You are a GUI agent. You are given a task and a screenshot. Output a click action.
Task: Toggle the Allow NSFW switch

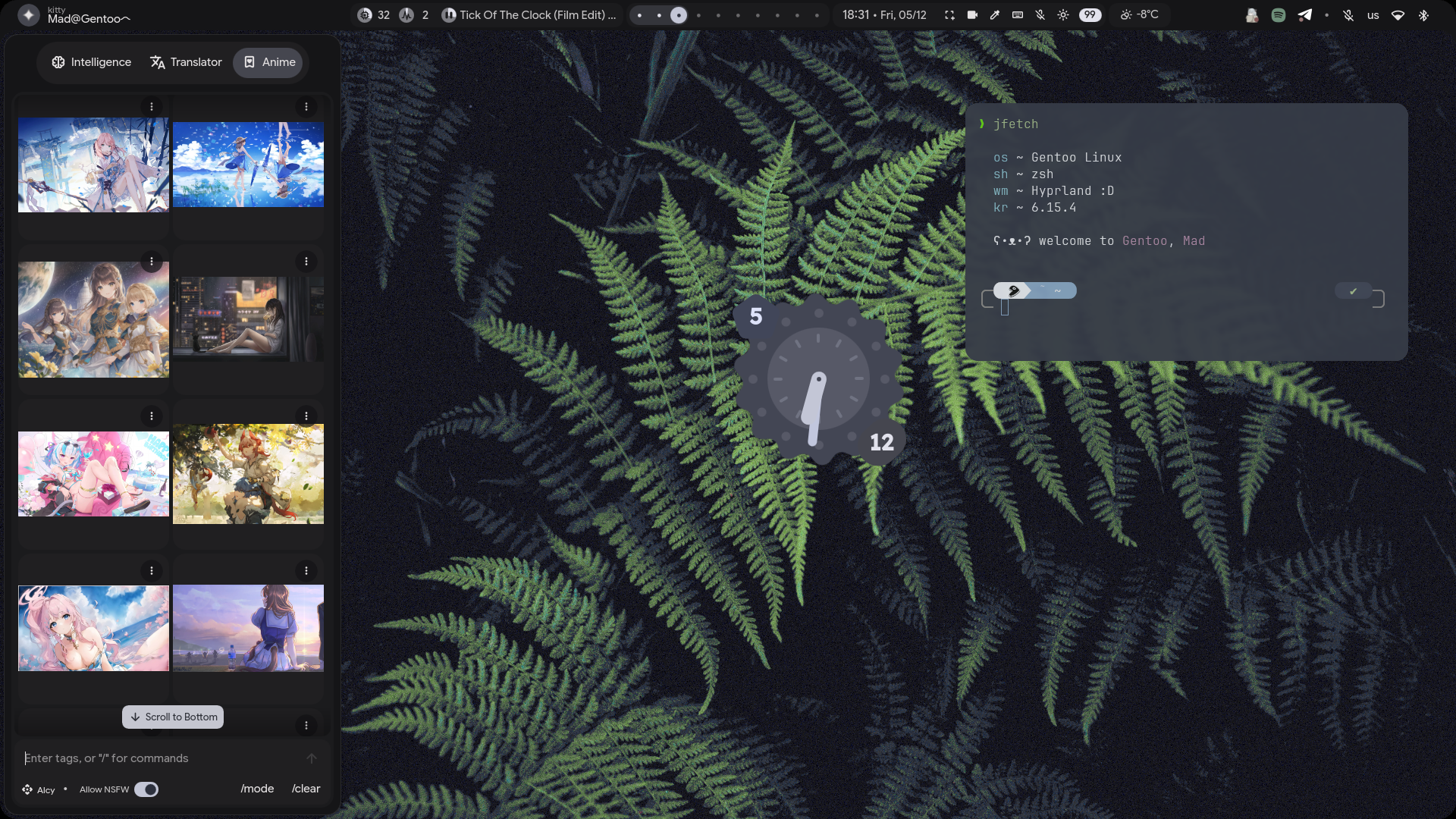click(146, 789)
